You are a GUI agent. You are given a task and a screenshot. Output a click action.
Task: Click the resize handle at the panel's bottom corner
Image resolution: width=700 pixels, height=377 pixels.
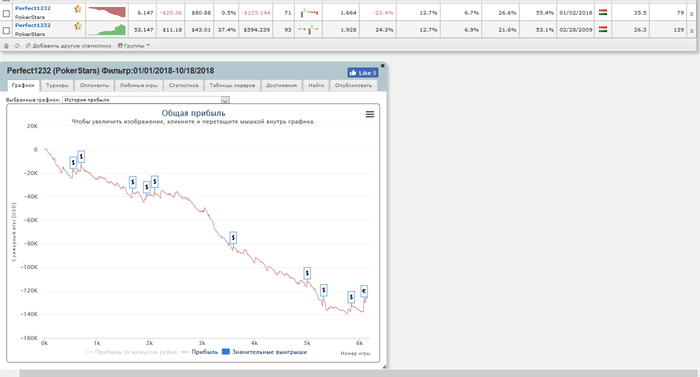pyautogui.click(x=384, y=366)
